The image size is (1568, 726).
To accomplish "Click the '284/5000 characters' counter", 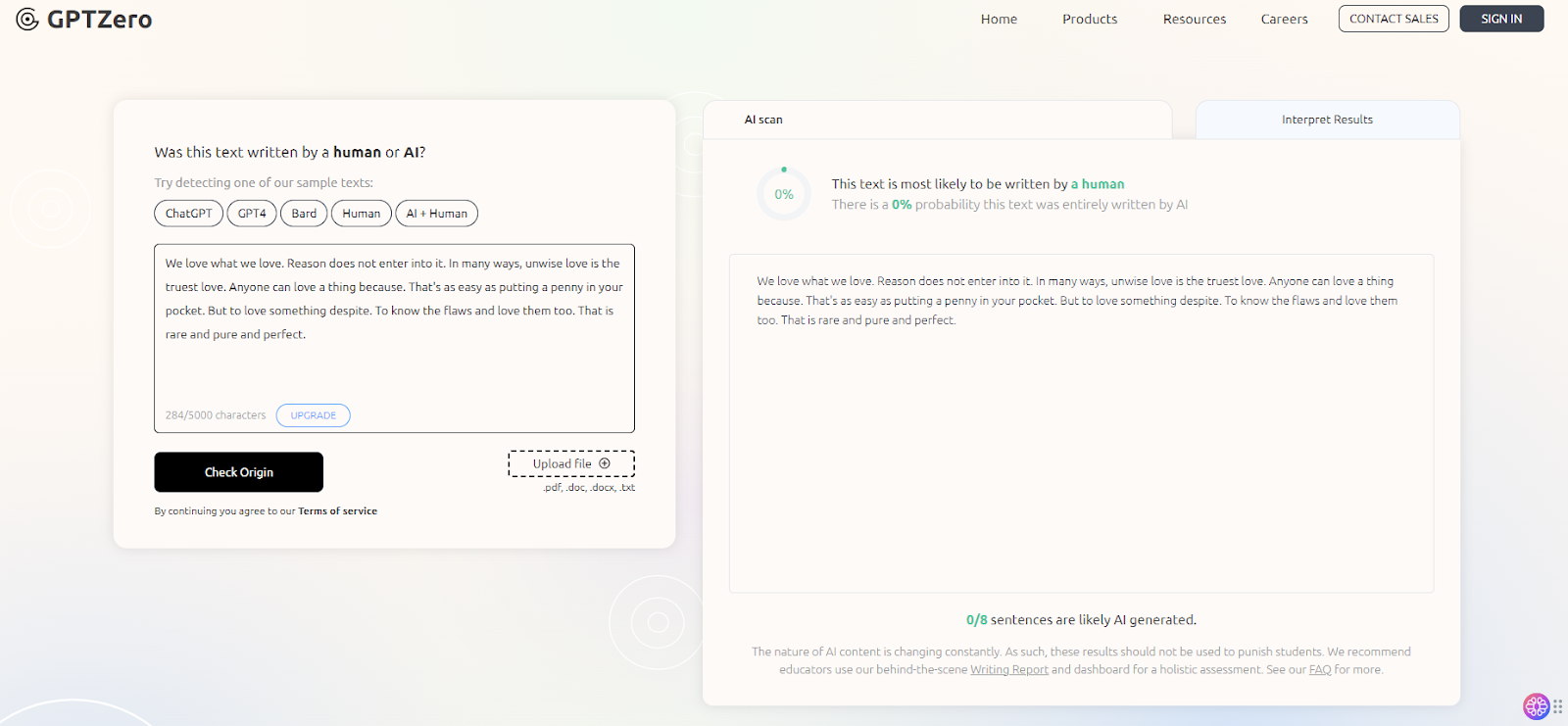I will [x=216, y=415].
